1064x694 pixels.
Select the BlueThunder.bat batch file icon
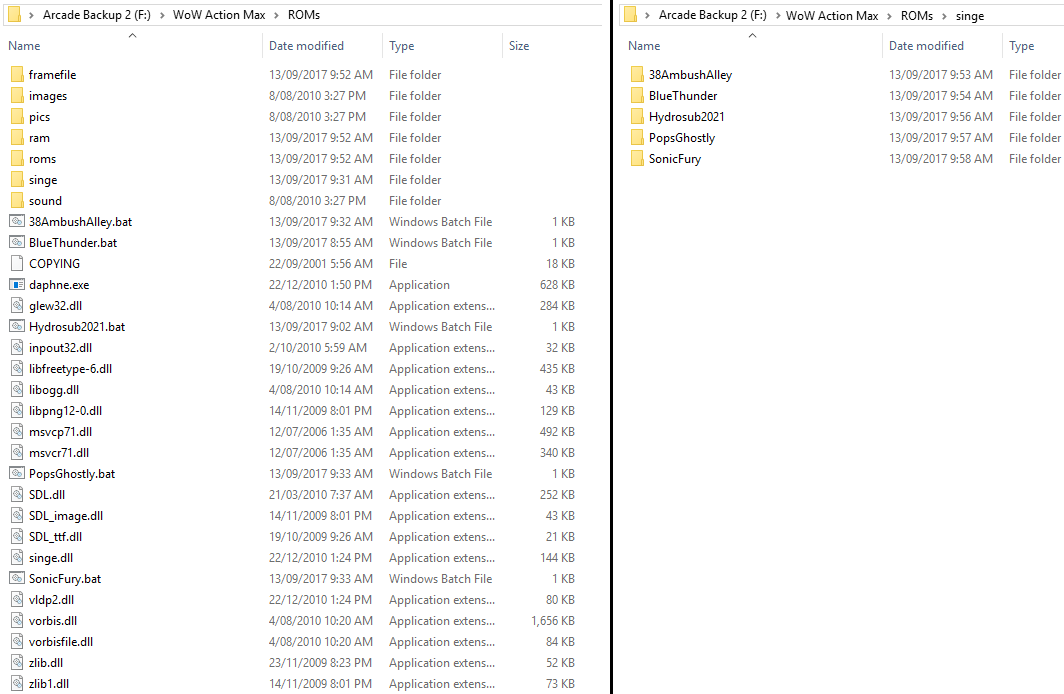pyautogui.click(x=17, y=242)
